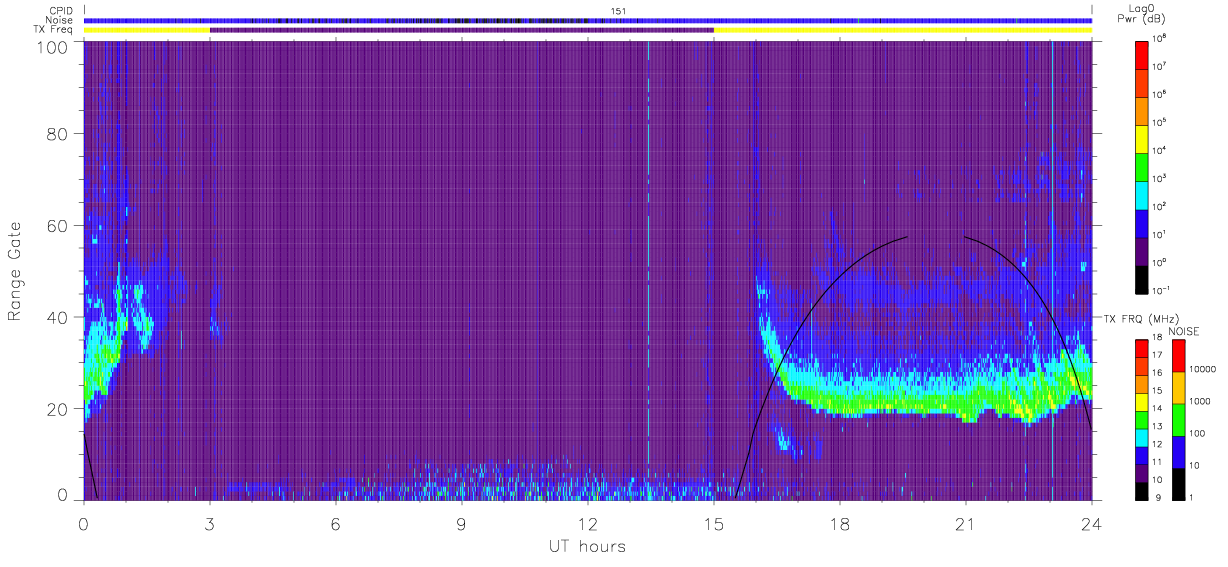1228x567 pixels.
Task: Click the purple segment of the TX Freq strip
Action: click(x=462, y=30)
